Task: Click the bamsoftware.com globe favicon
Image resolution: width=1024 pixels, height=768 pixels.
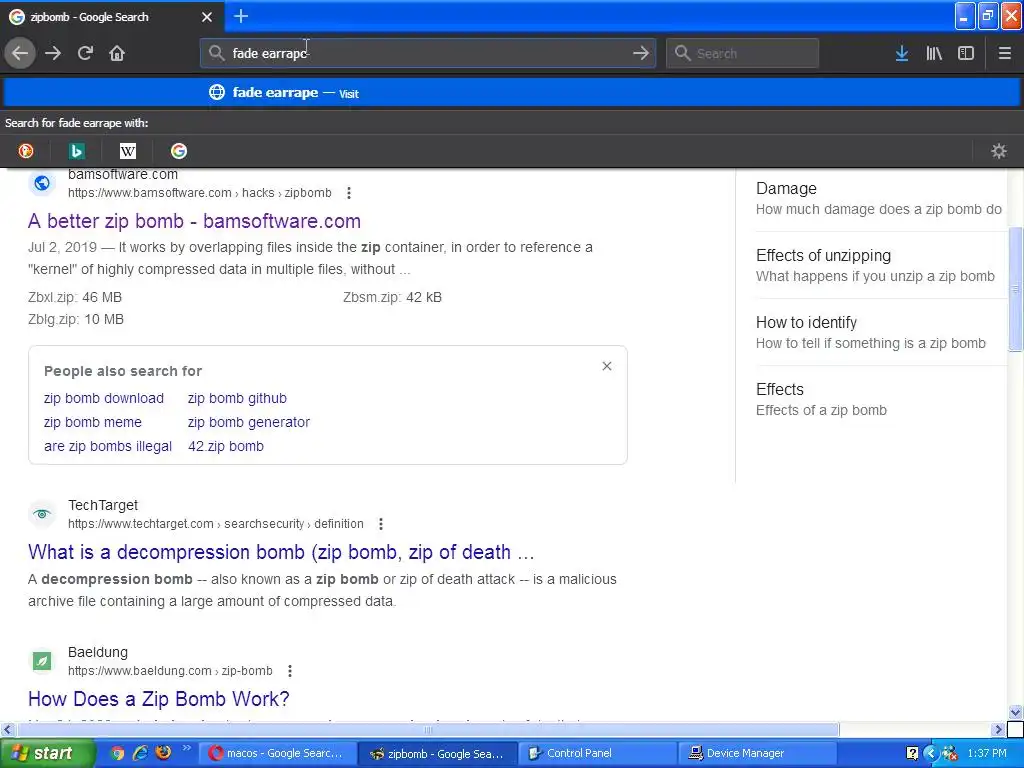Action: (x=42, y=184)
